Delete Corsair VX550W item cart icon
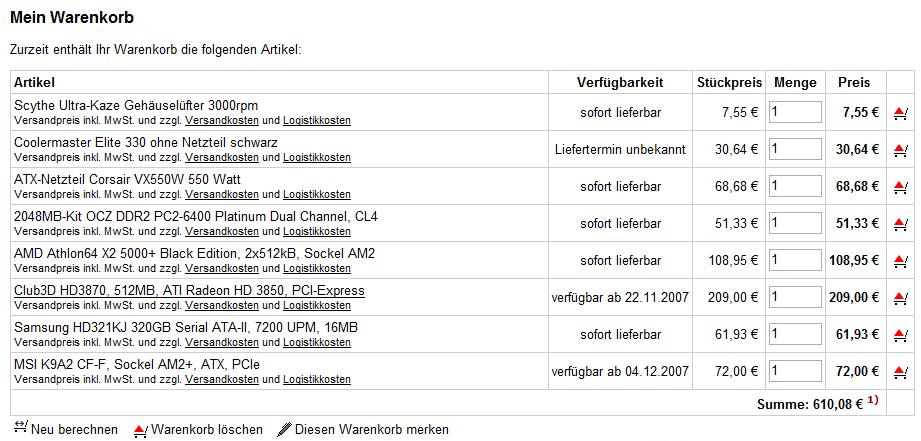This screenshot has width=921, height=441. tap(900, 187)
